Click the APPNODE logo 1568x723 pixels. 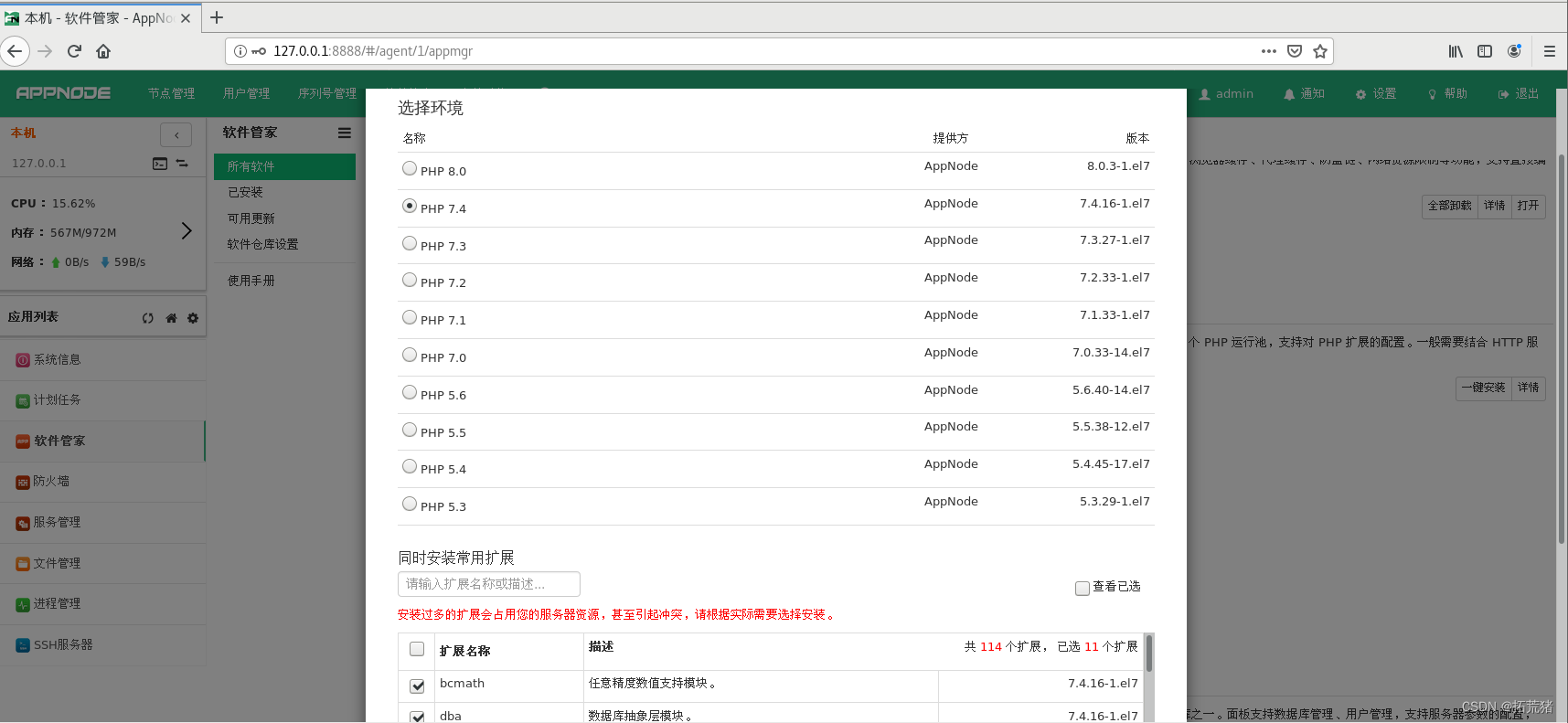click(x=63, y=93)
